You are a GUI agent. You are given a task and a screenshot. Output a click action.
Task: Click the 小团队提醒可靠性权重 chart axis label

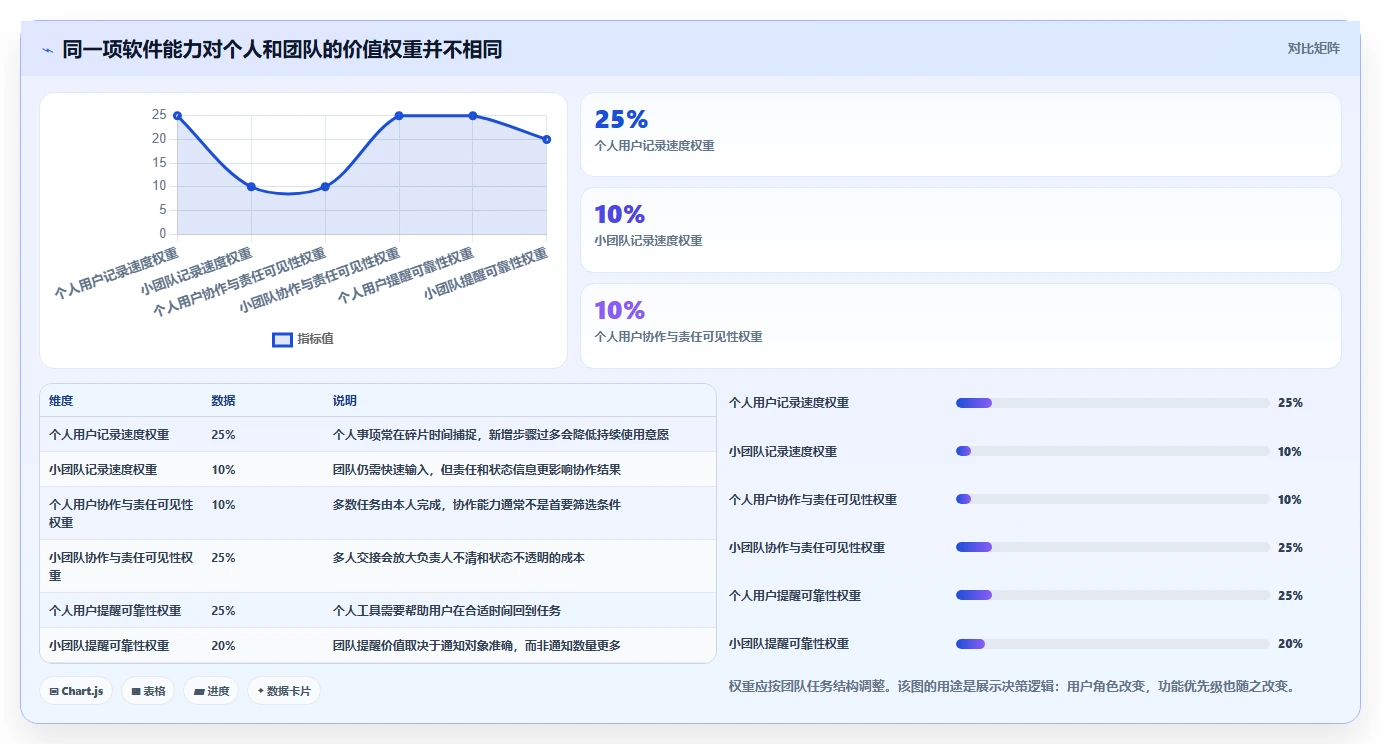(486, 274)
